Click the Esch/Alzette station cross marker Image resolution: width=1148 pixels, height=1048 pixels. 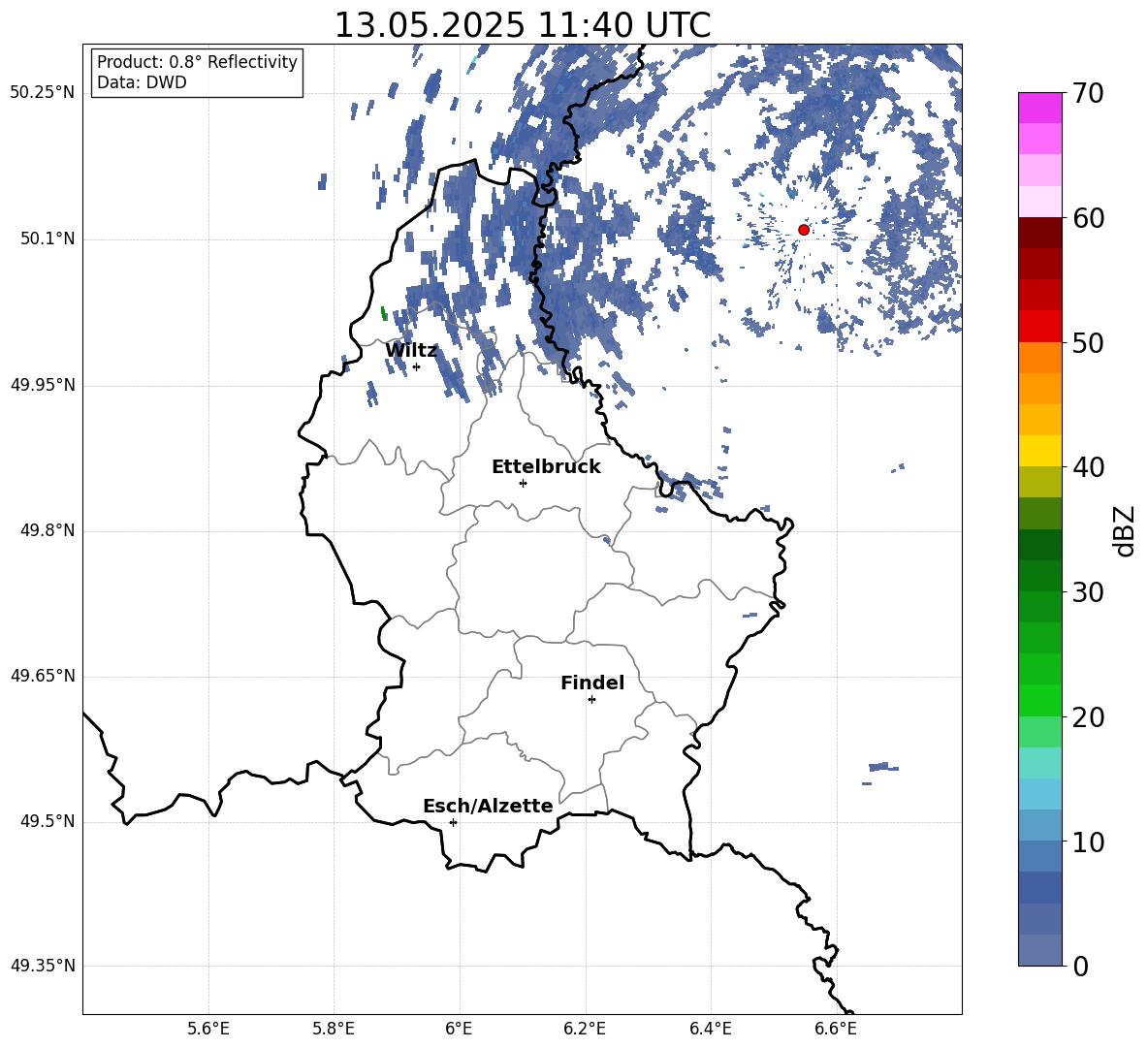pos(453,822)
